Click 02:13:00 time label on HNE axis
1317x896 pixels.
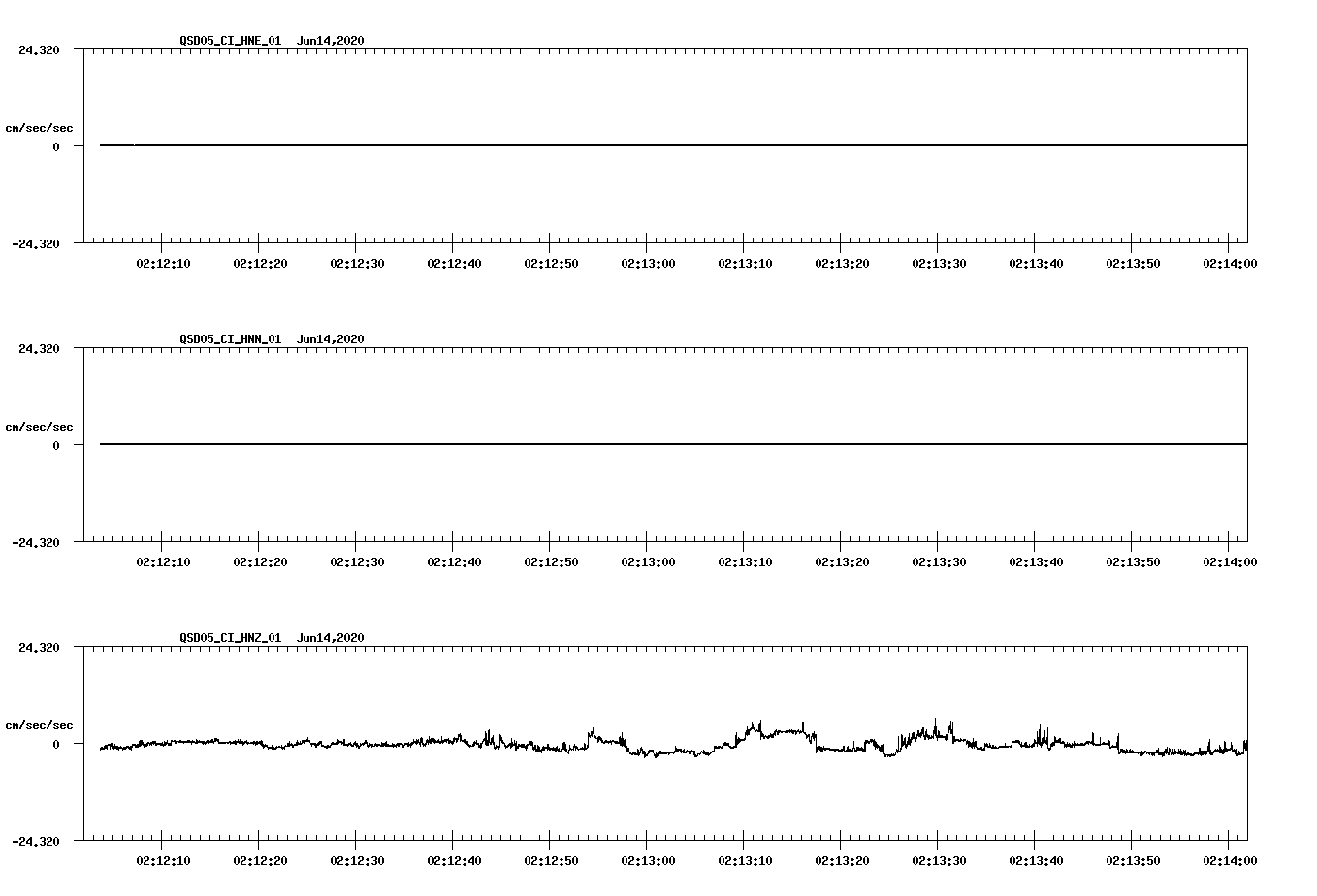point(648,264)
